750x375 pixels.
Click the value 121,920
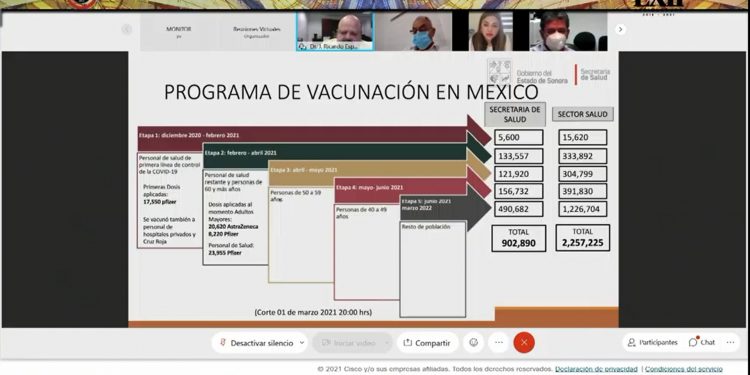518,174
